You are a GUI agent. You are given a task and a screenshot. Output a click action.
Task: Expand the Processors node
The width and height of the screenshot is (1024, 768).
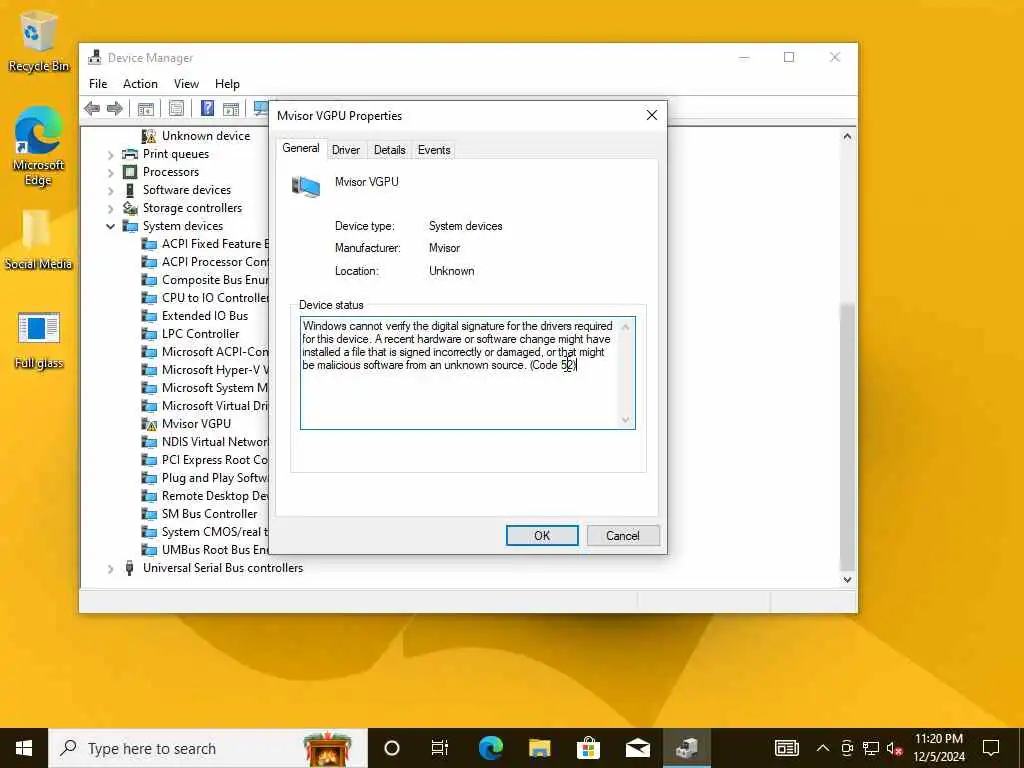point(110,172)
